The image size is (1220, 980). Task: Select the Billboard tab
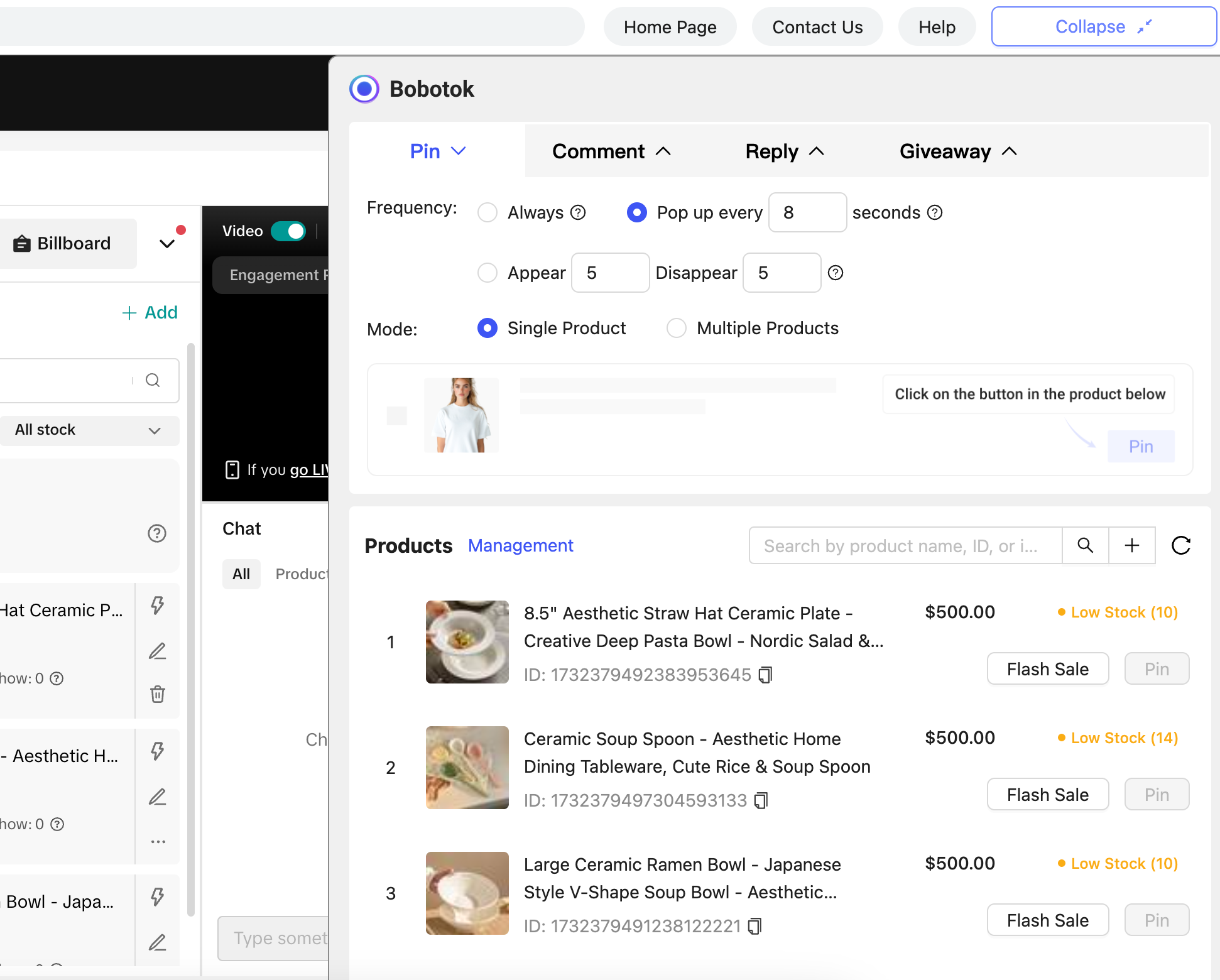tap(68, 244)
